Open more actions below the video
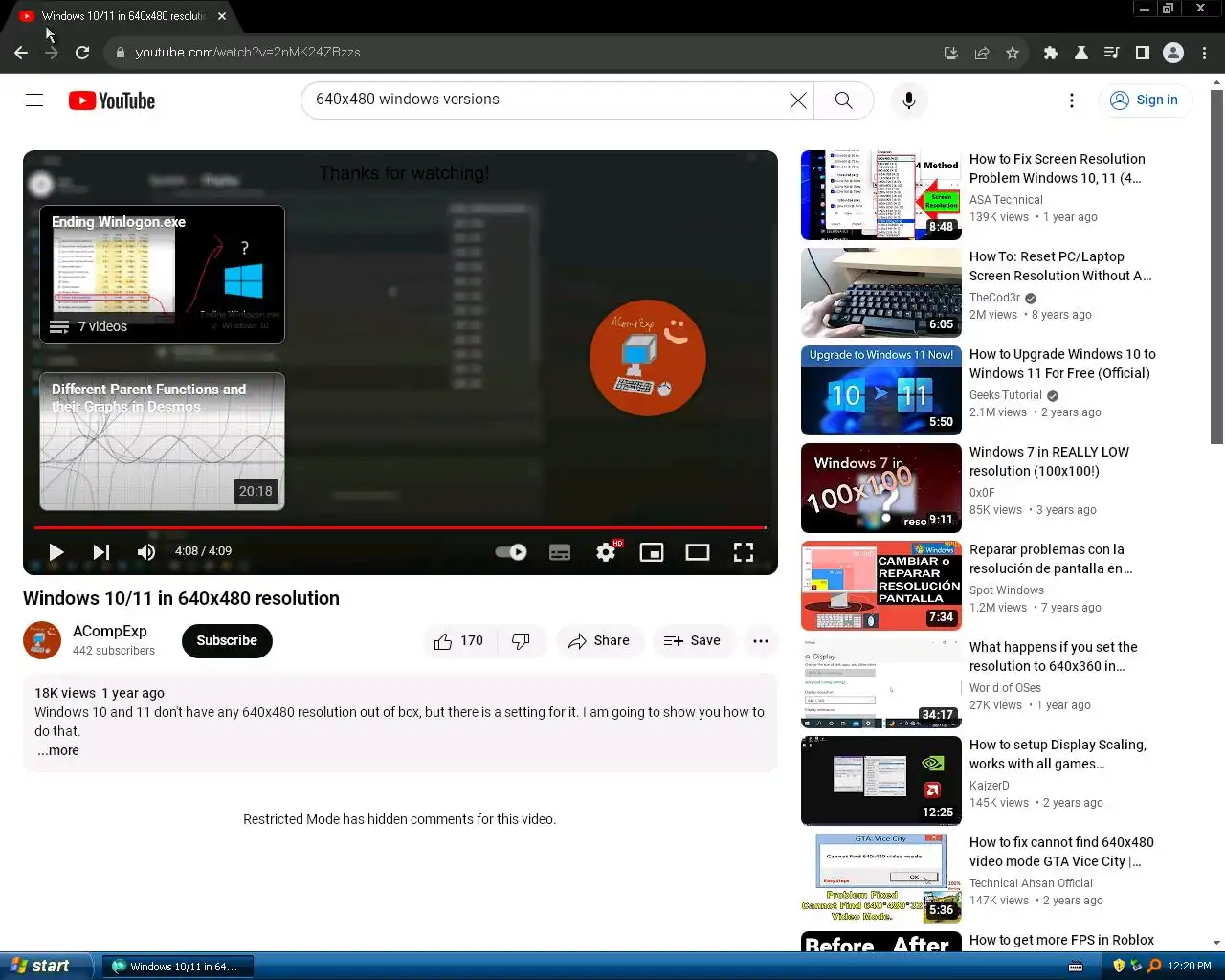 point(761,641)
